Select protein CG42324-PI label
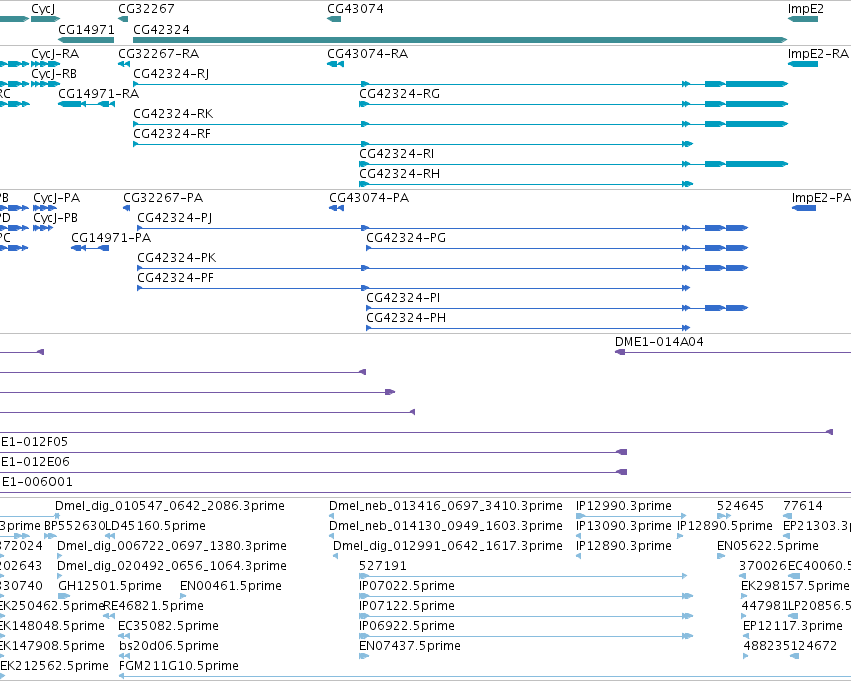This screenshot has width=851, height=681. [403, 297]
